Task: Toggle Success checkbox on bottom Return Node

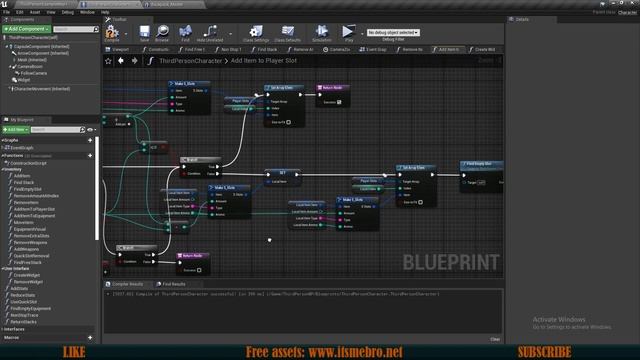Action: click(199, 270)
